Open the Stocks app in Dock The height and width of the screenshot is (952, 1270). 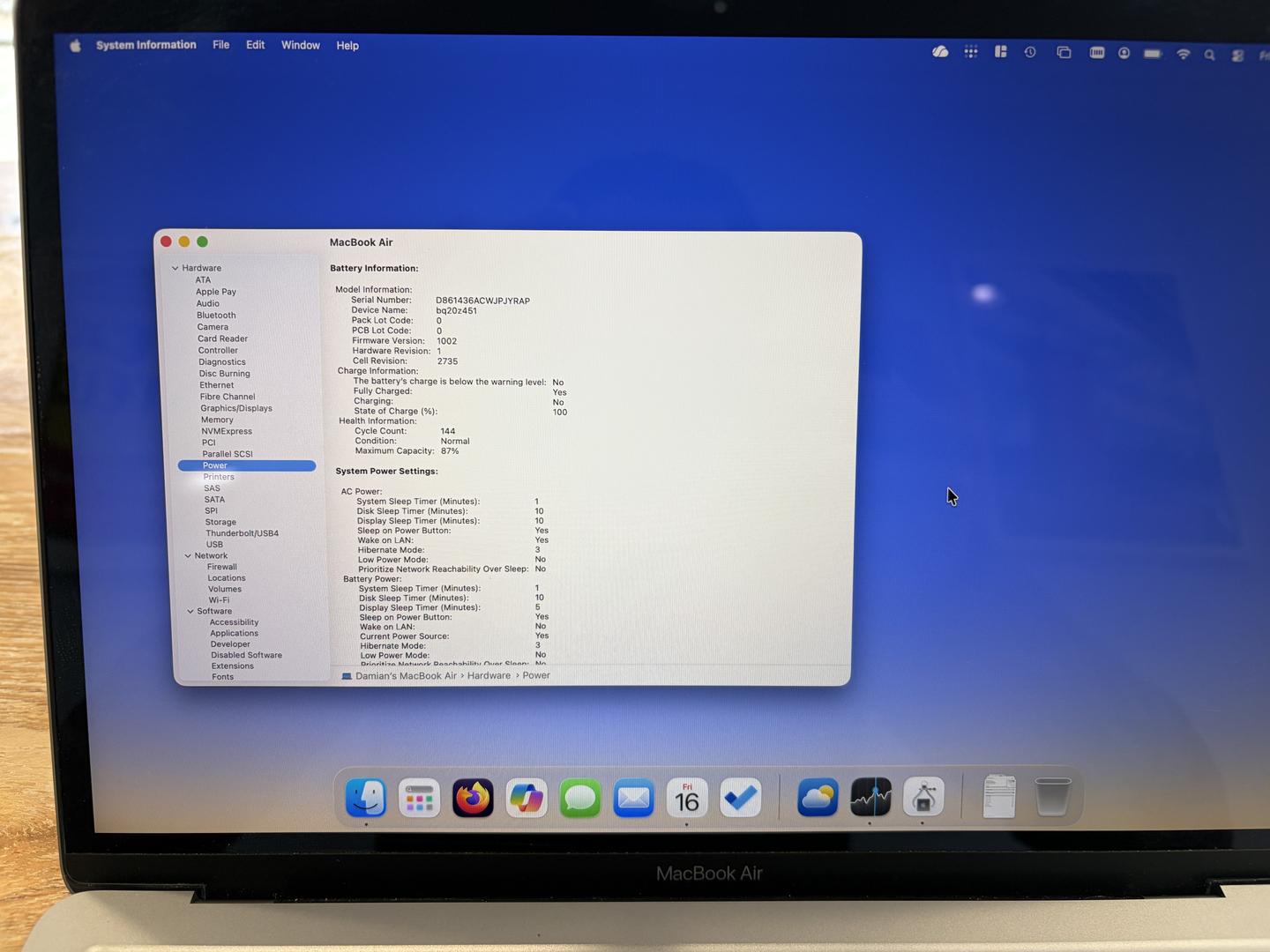[870, 799]
